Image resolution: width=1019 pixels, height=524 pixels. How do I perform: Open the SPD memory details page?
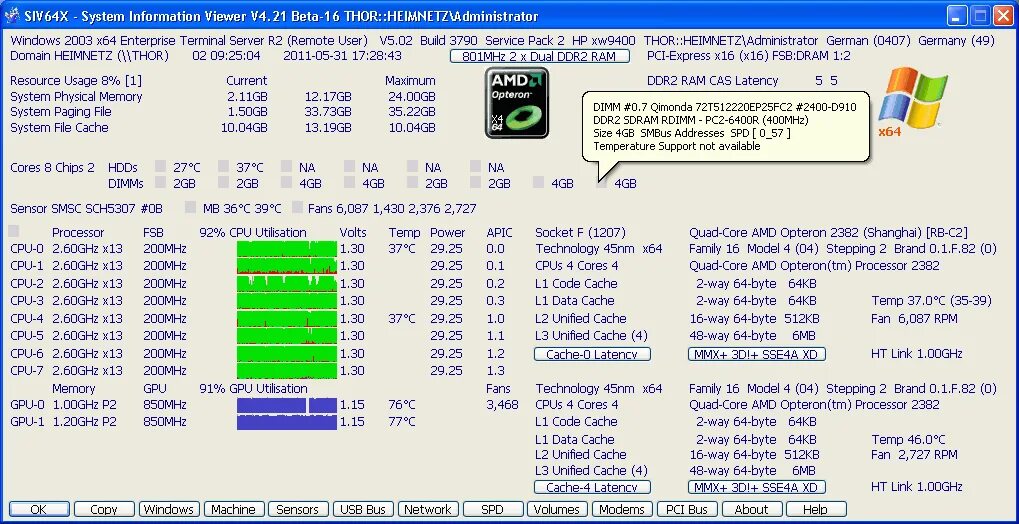[492, 510]
